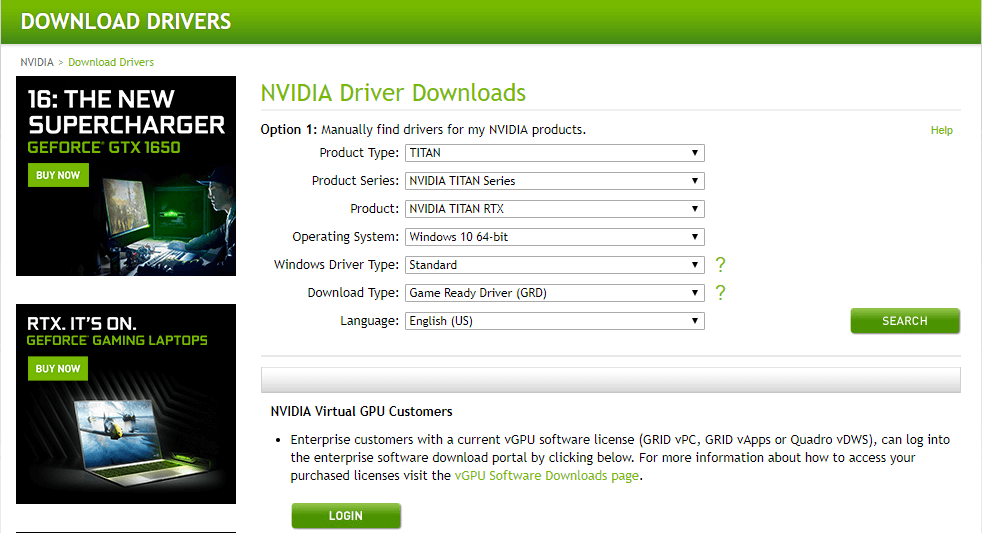Screen dimensions: 982x533
Task: Open the Language dropdown showing English (US)
Action: [554, 321]
